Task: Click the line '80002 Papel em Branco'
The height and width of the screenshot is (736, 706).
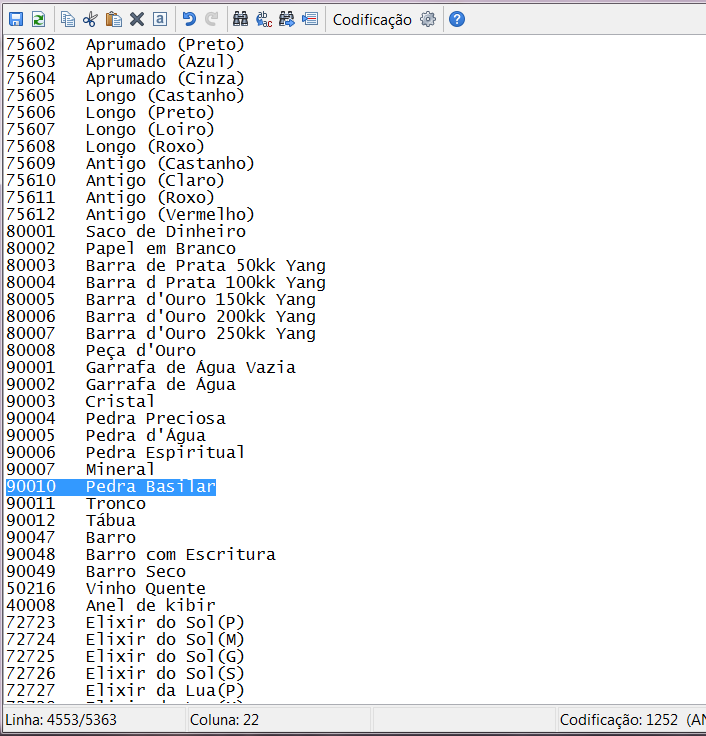Action: click(x=121, y=248)
